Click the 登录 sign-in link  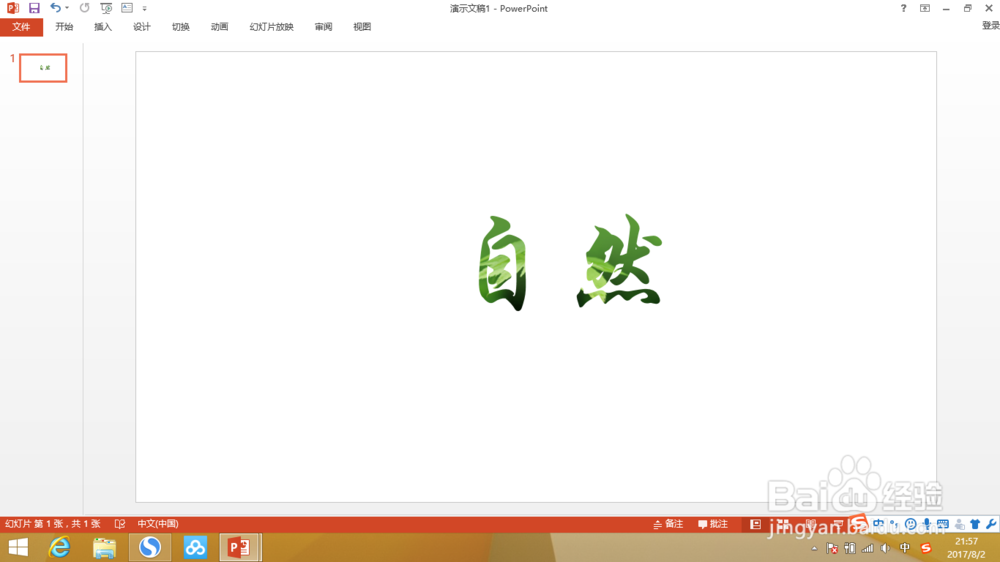(990, 26)
